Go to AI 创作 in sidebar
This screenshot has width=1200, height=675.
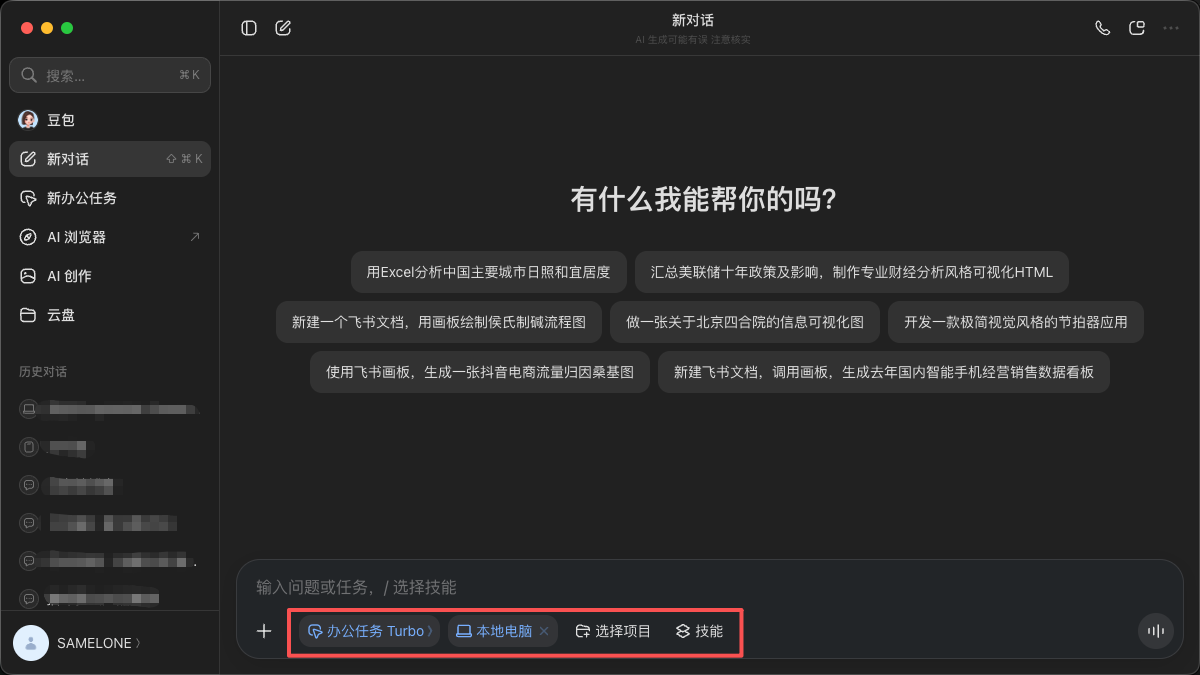[x=110, y=276]
